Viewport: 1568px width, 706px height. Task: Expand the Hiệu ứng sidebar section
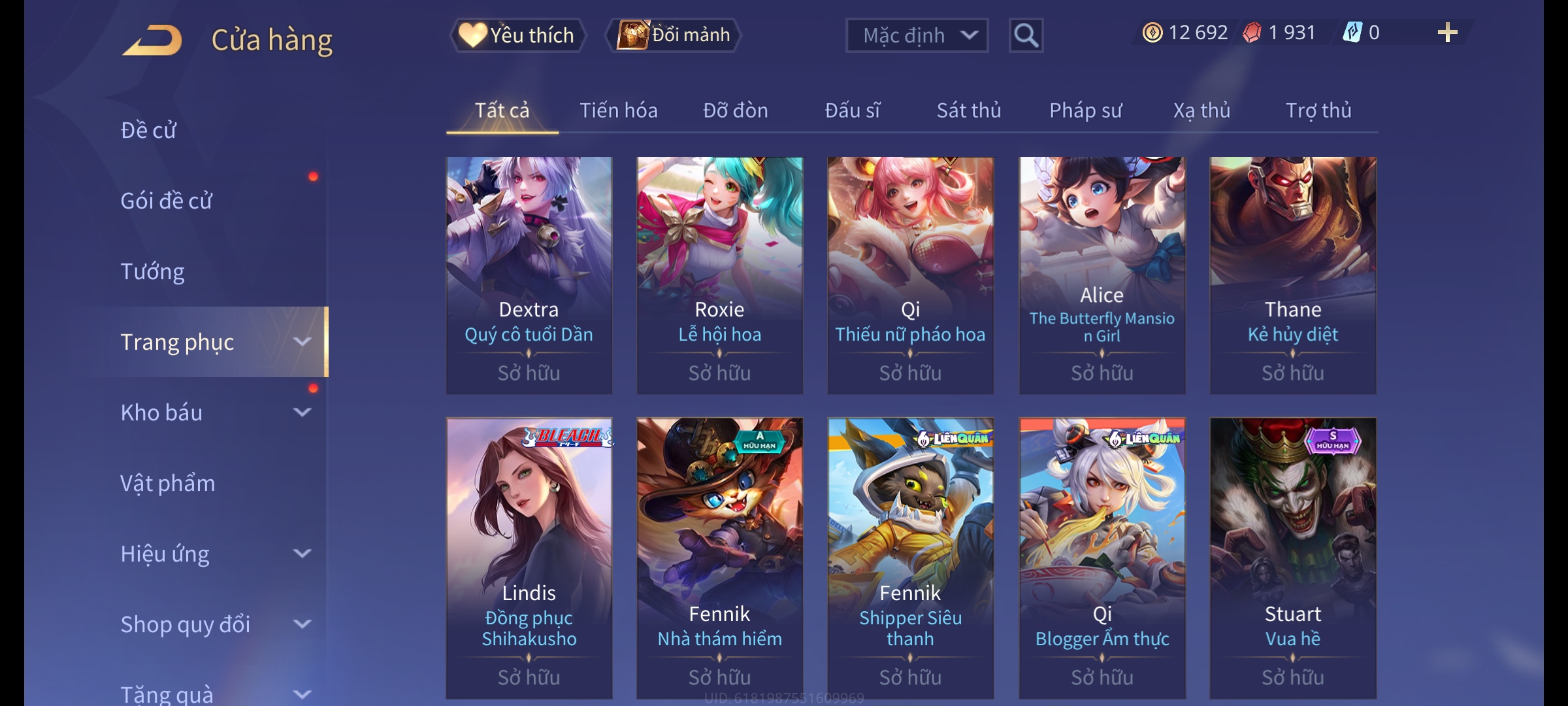click(302, 554)
